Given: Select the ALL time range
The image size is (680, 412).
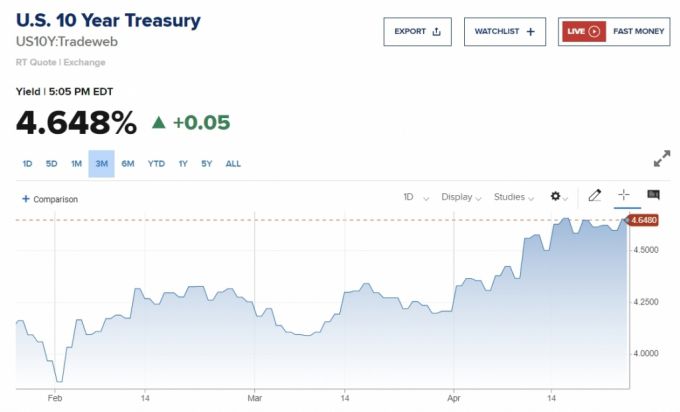Looking at the screenshot, I should [x=233, y=164].
